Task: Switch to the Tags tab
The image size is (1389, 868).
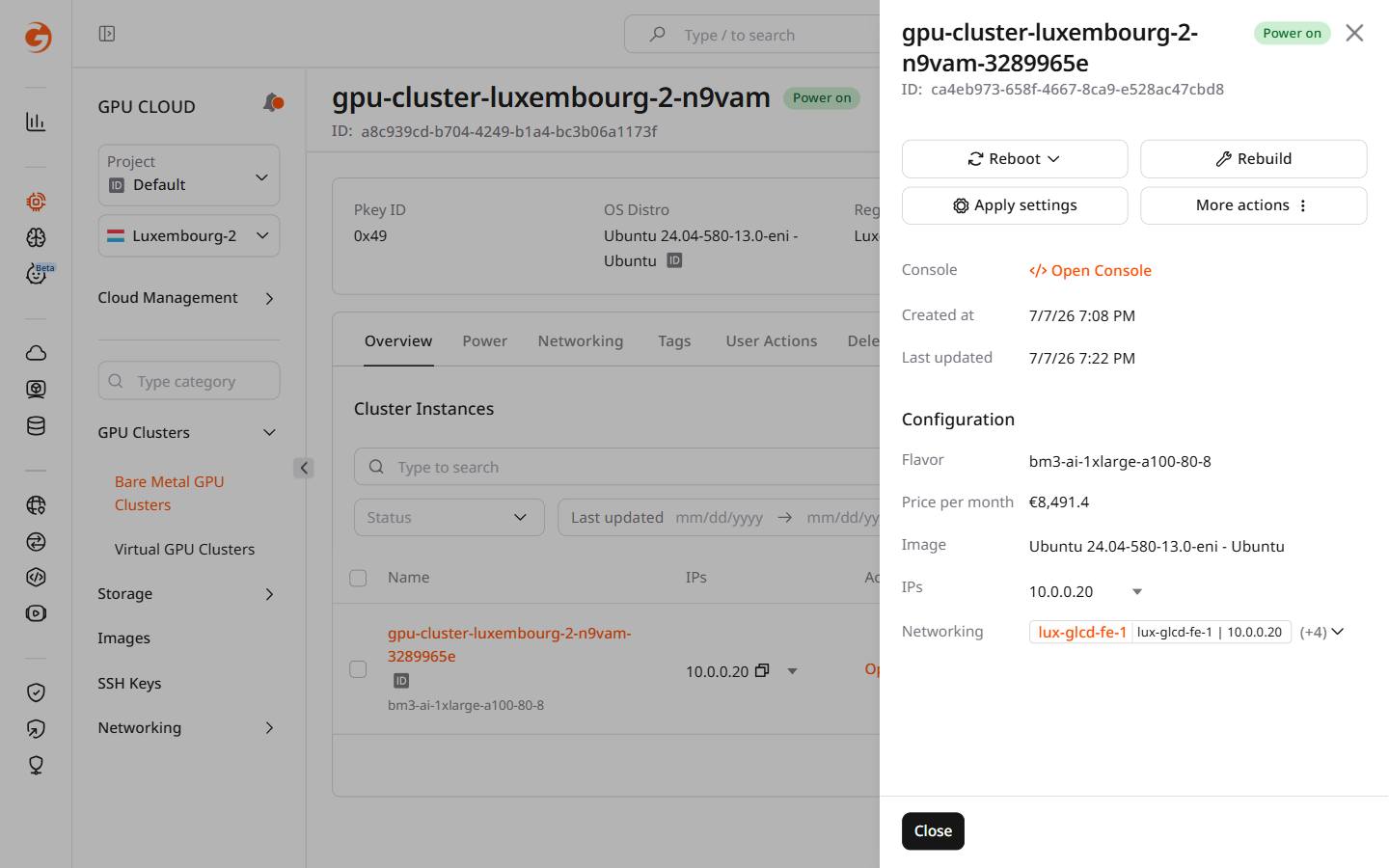Action: [674, 341]
